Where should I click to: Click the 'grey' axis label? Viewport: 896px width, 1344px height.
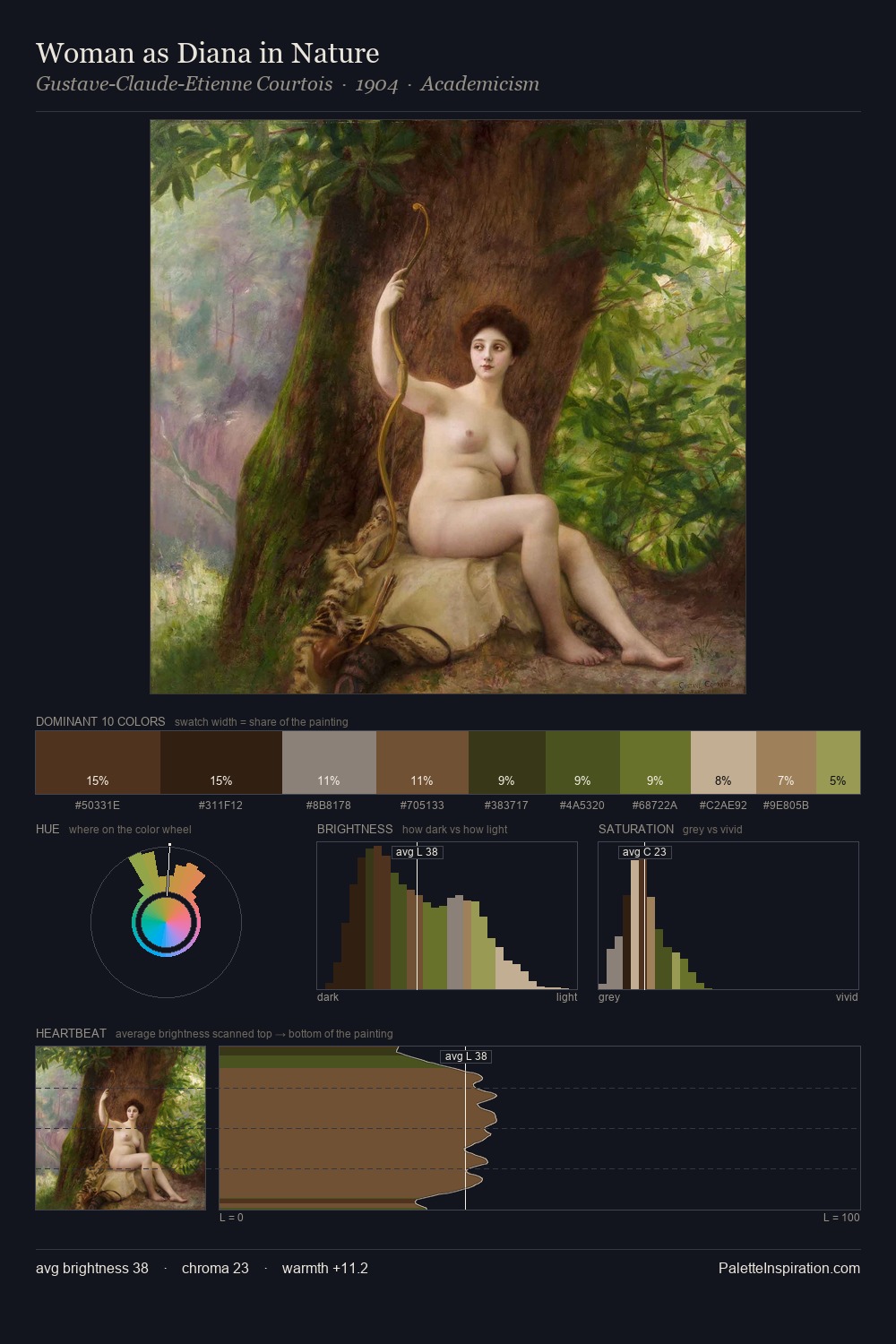pyautogui.click(x=609, y=997)
